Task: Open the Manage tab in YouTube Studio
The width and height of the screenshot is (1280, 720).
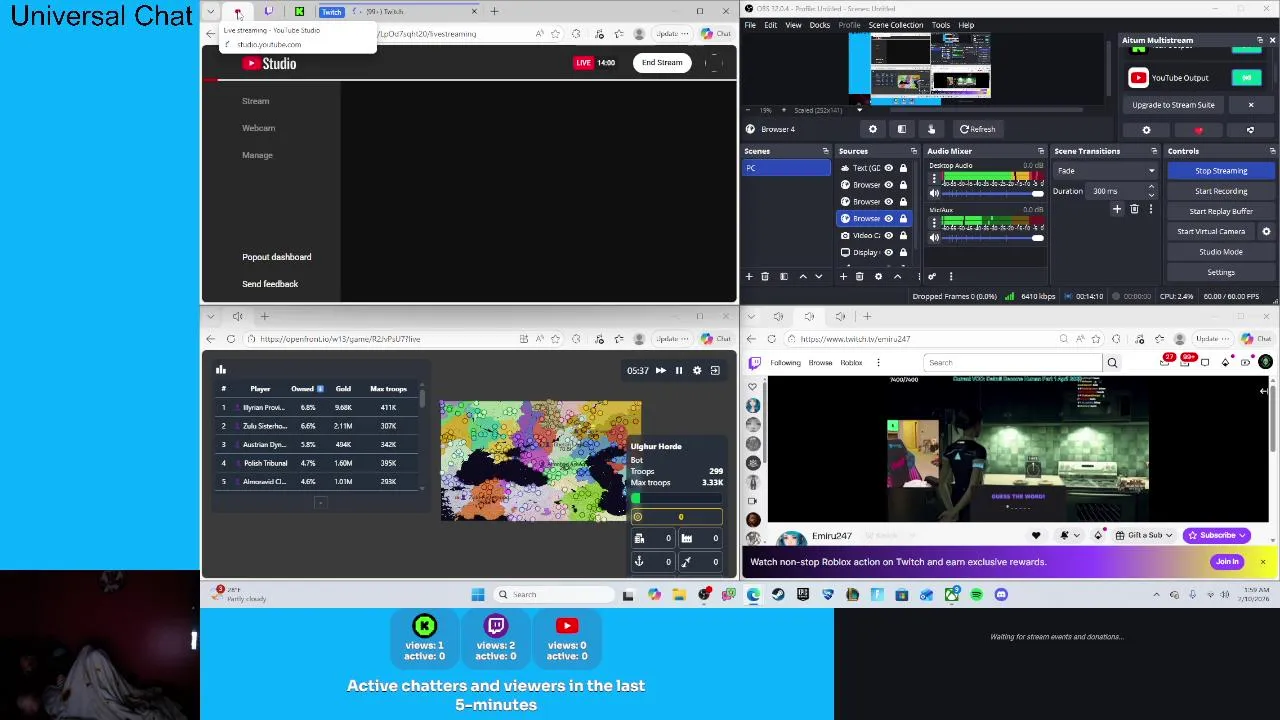Action: pos(257,155)
